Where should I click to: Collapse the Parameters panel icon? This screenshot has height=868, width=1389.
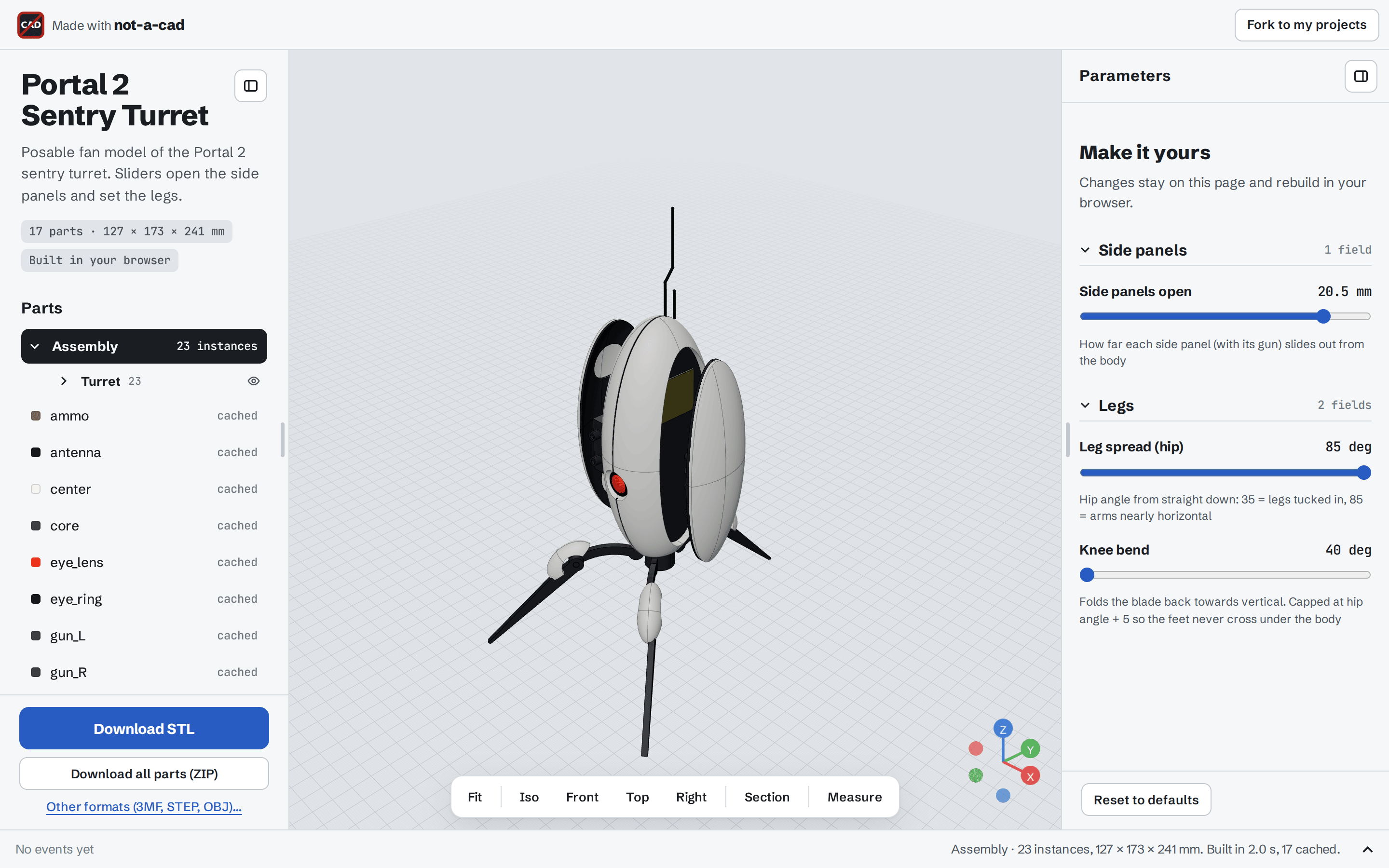1361,76
